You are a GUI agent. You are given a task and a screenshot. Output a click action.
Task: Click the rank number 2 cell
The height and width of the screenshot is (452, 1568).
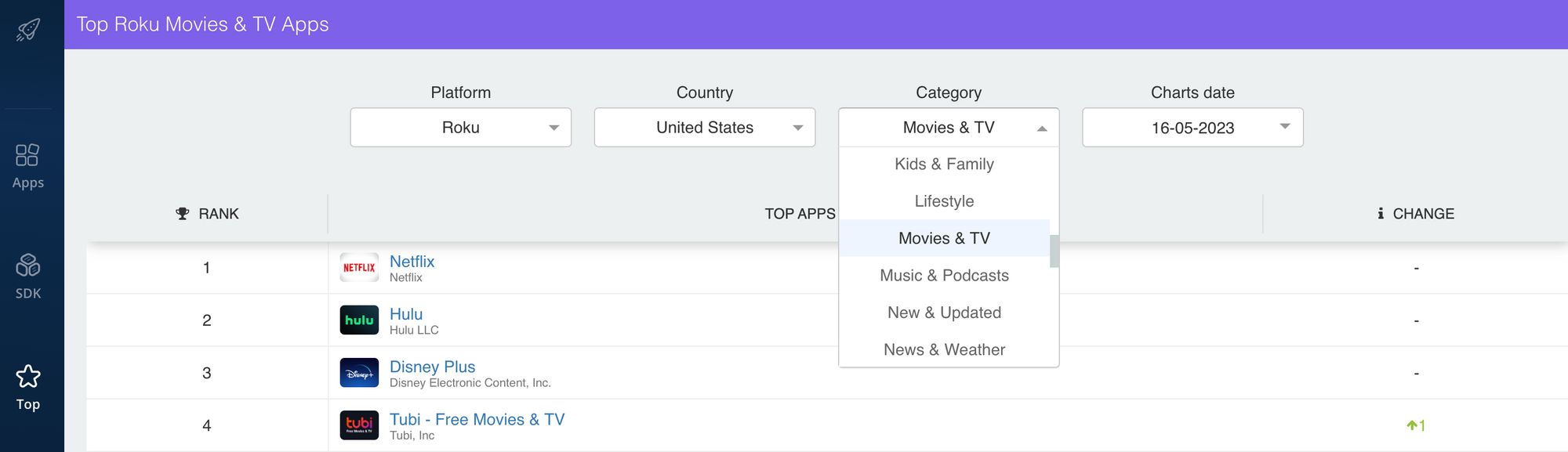click(x=207, y=320)
